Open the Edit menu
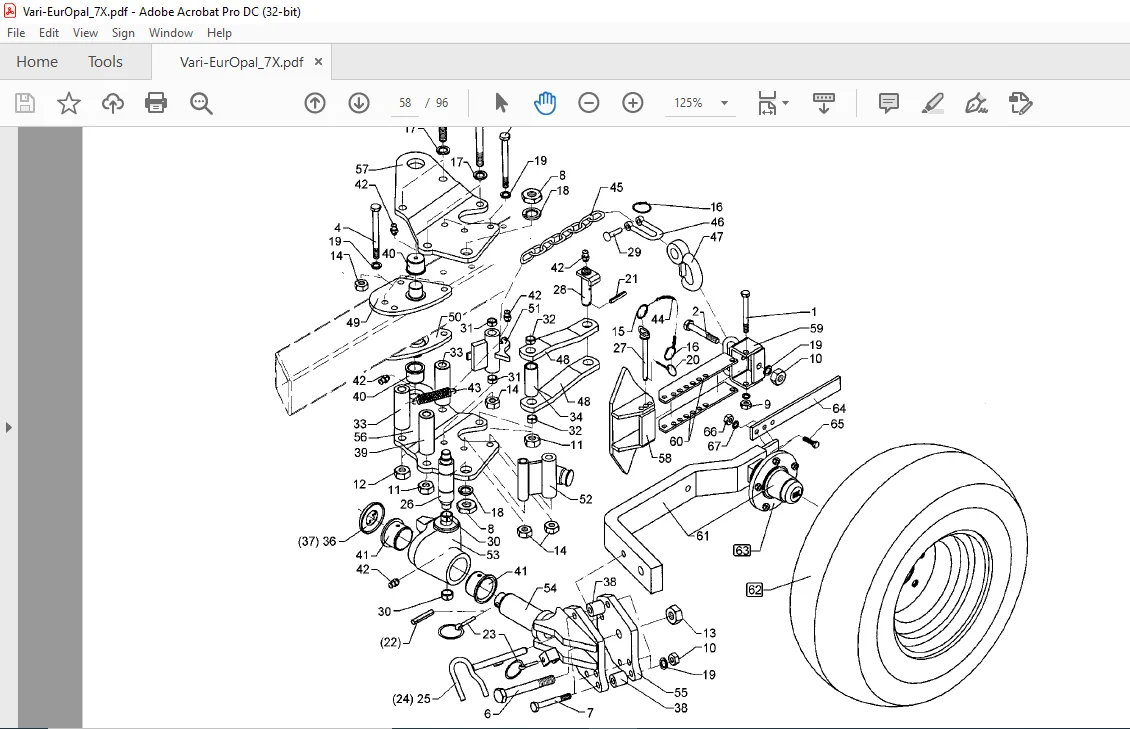1130x729 pixels. 49,32
